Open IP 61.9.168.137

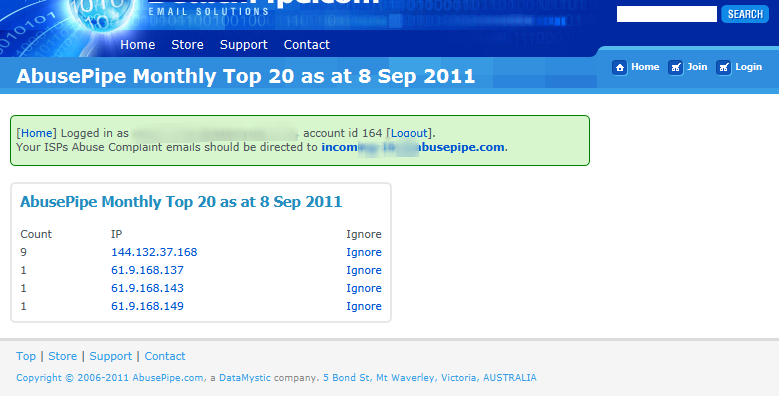[x=147, y=270]
